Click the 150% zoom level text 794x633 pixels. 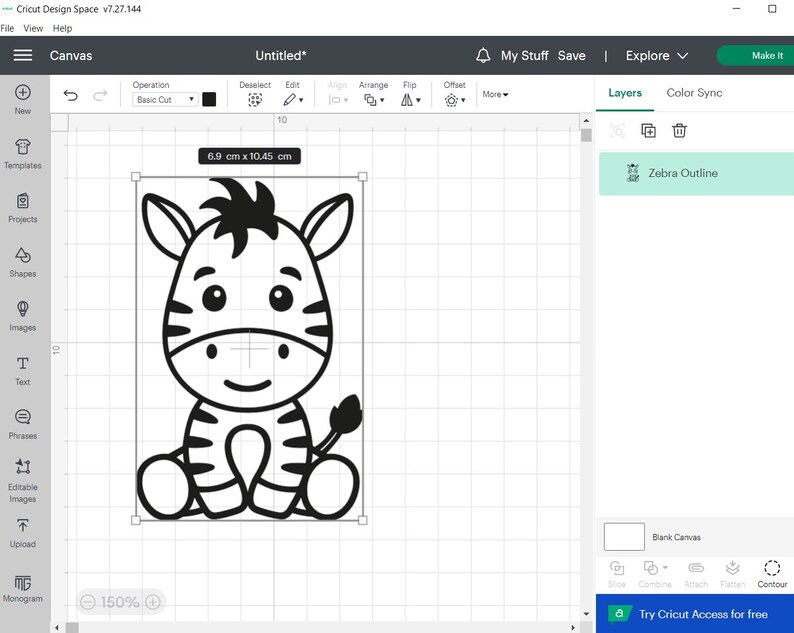(120, 602)
